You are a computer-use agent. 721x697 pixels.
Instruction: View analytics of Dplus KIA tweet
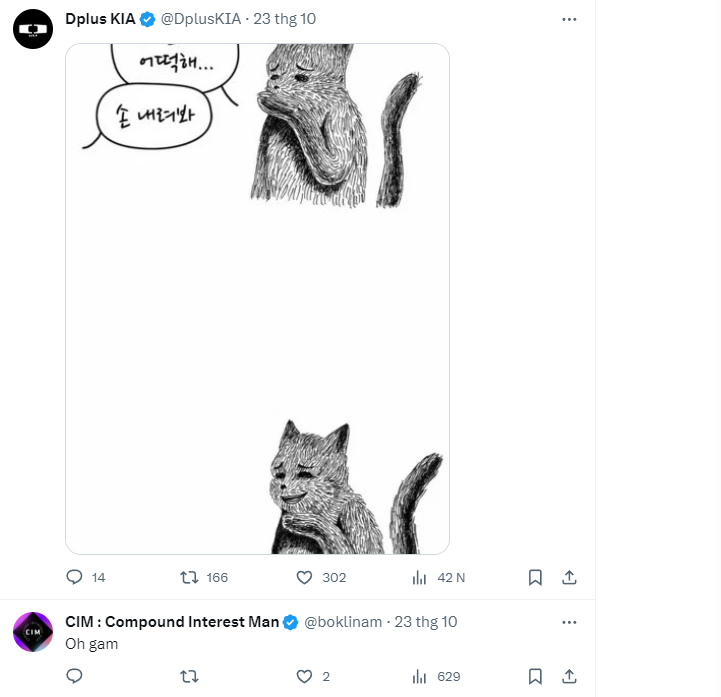coord(439,577)
